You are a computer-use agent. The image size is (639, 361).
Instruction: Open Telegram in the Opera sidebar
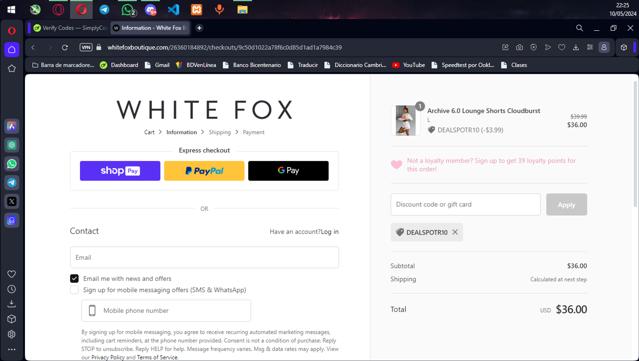coord(12,183)
